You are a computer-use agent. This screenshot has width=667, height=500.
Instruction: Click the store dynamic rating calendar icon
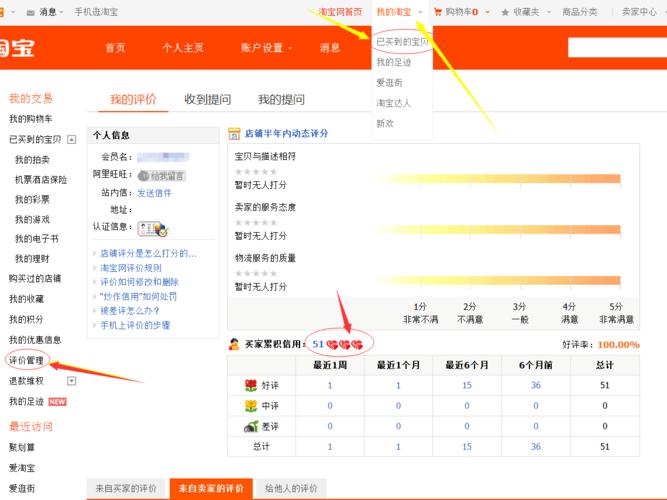234,134
